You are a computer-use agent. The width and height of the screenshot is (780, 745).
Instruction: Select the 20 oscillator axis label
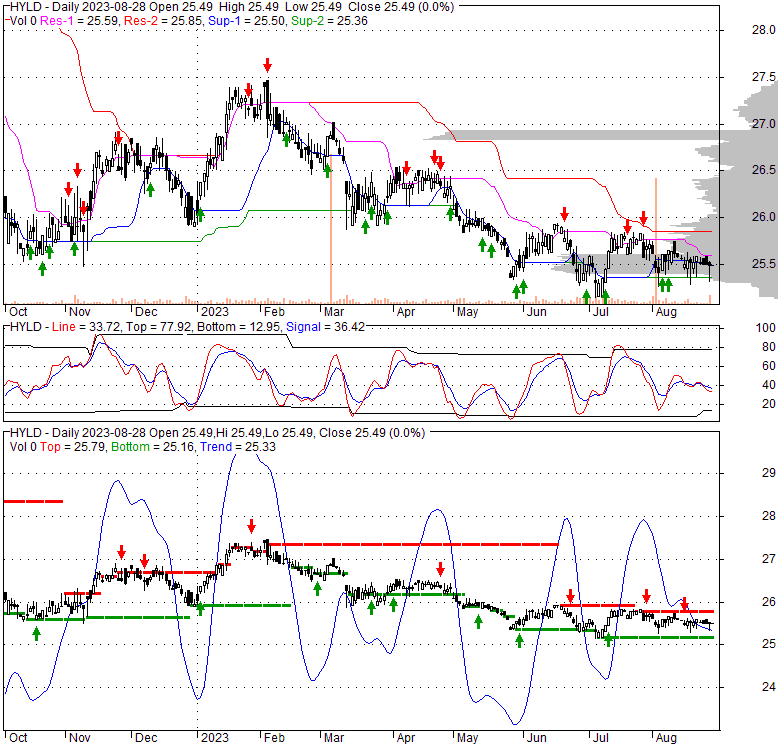point(769,404)
